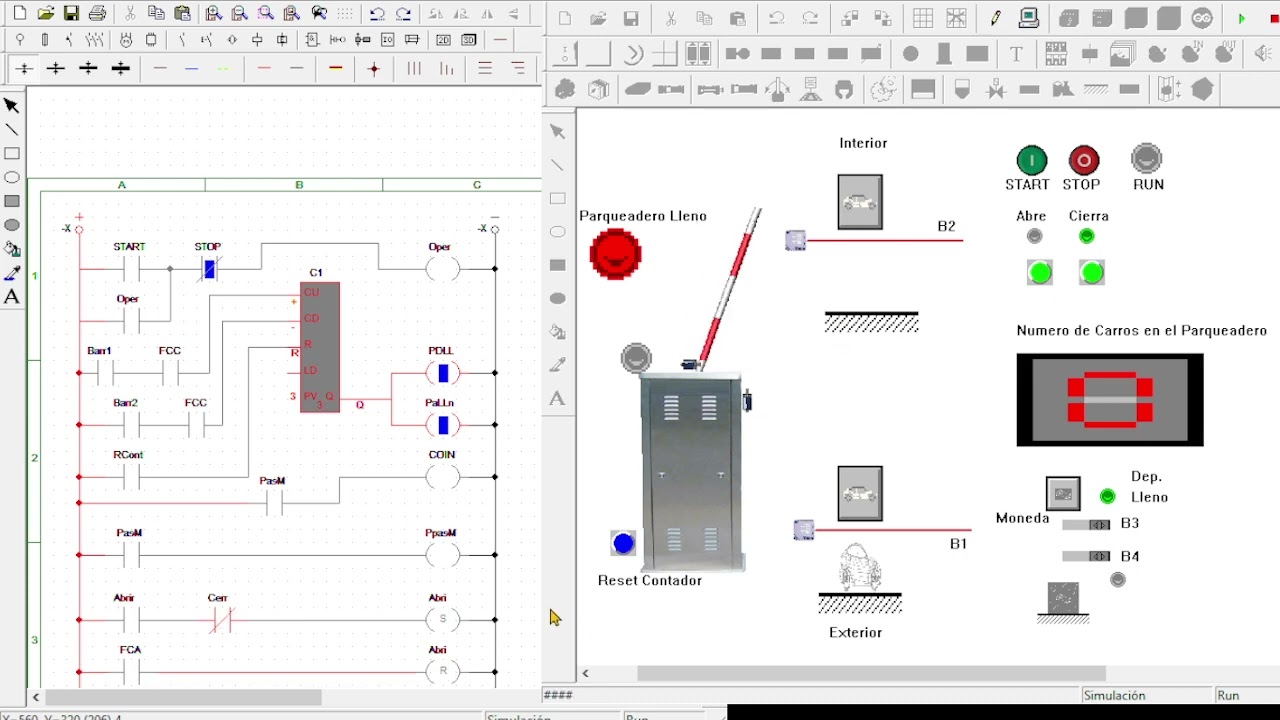Toggle the B4 switch
Viewport: 1280px width, 720px height.
[x=1087, y=556]
